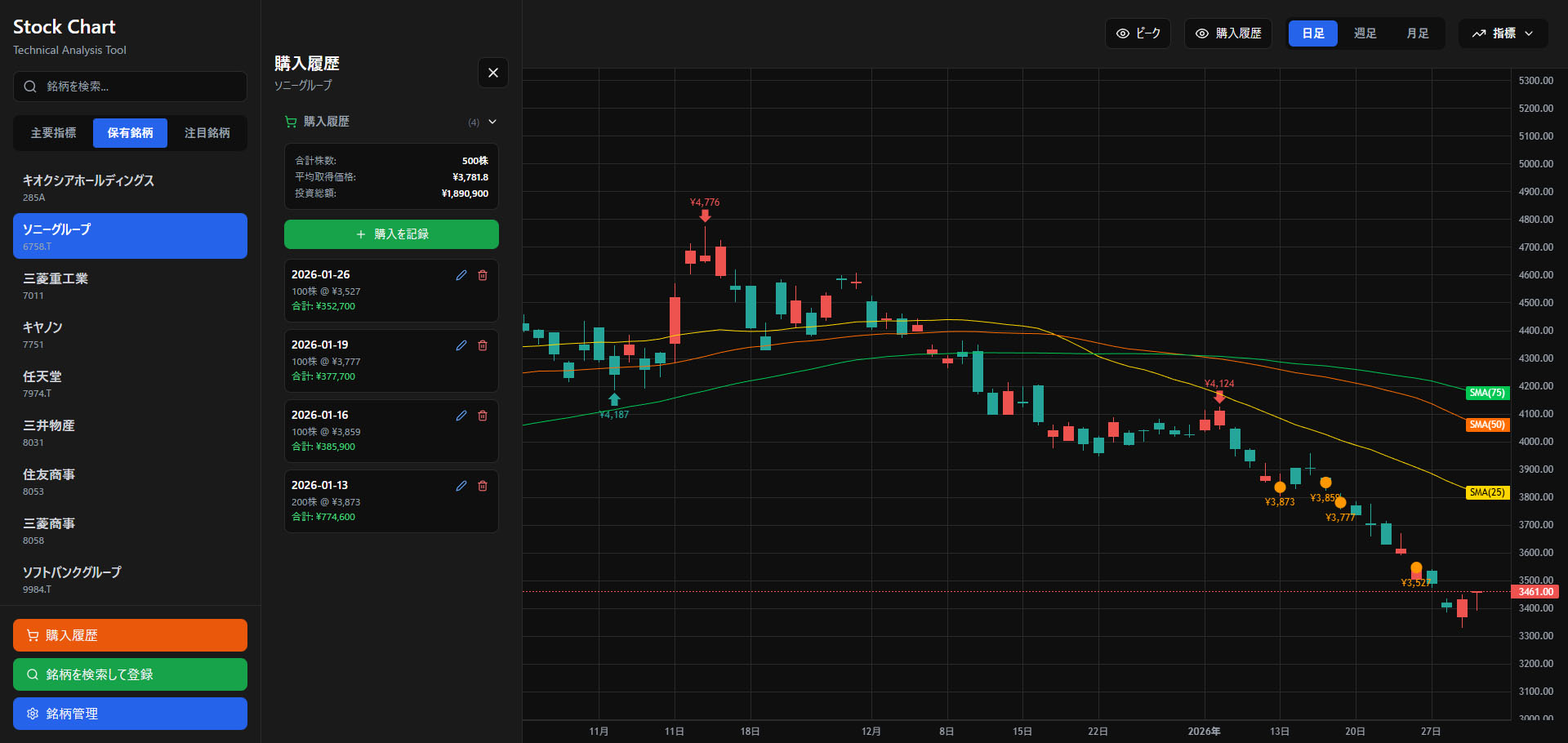Click the ¥4,776 peak arrow marker
This screenshot has width=1568, height=743.
coord(705,216)
